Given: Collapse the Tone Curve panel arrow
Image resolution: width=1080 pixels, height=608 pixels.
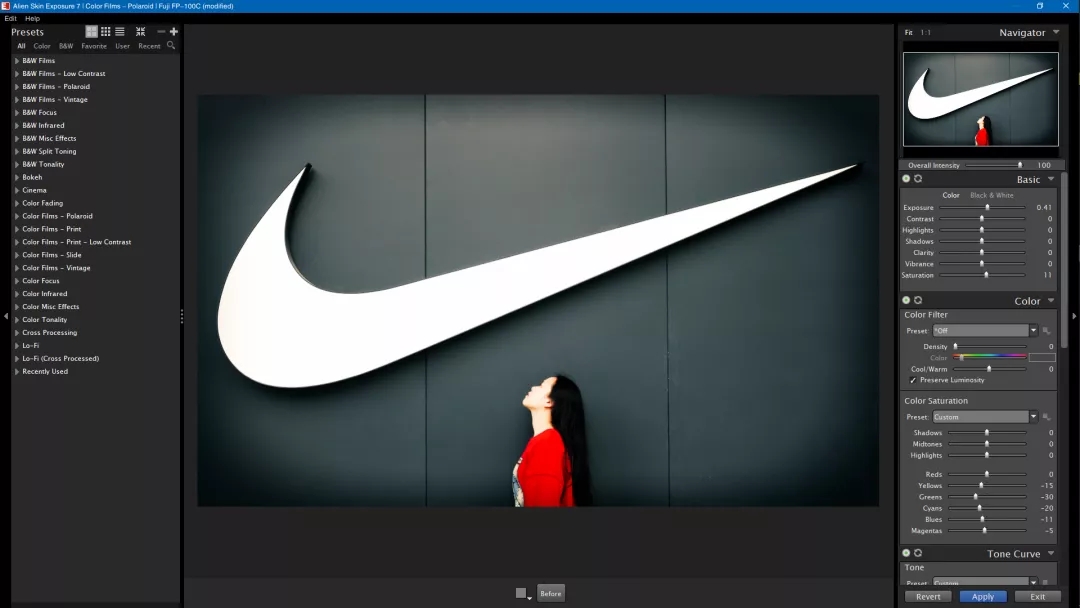Looking at the screenshot, I should (x=1051, y=553).
